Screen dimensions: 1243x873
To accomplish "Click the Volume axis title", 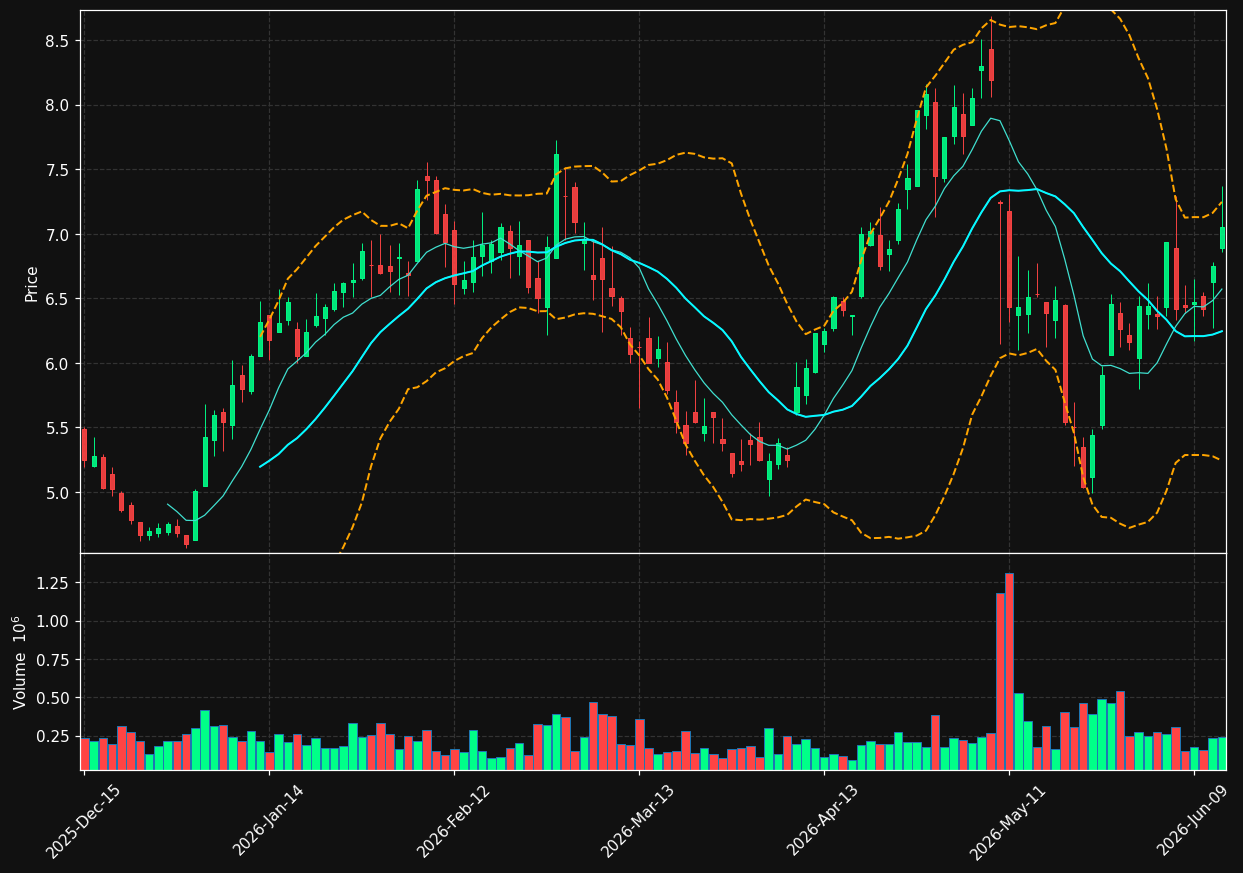I will pos(20,662).
